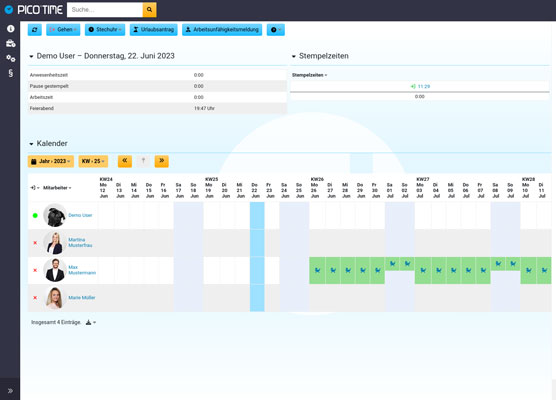Click Max Mustermann vacation icon on 08 Jul
The height and width of the screenshot is (400, 556).
[x=498, y=263]
